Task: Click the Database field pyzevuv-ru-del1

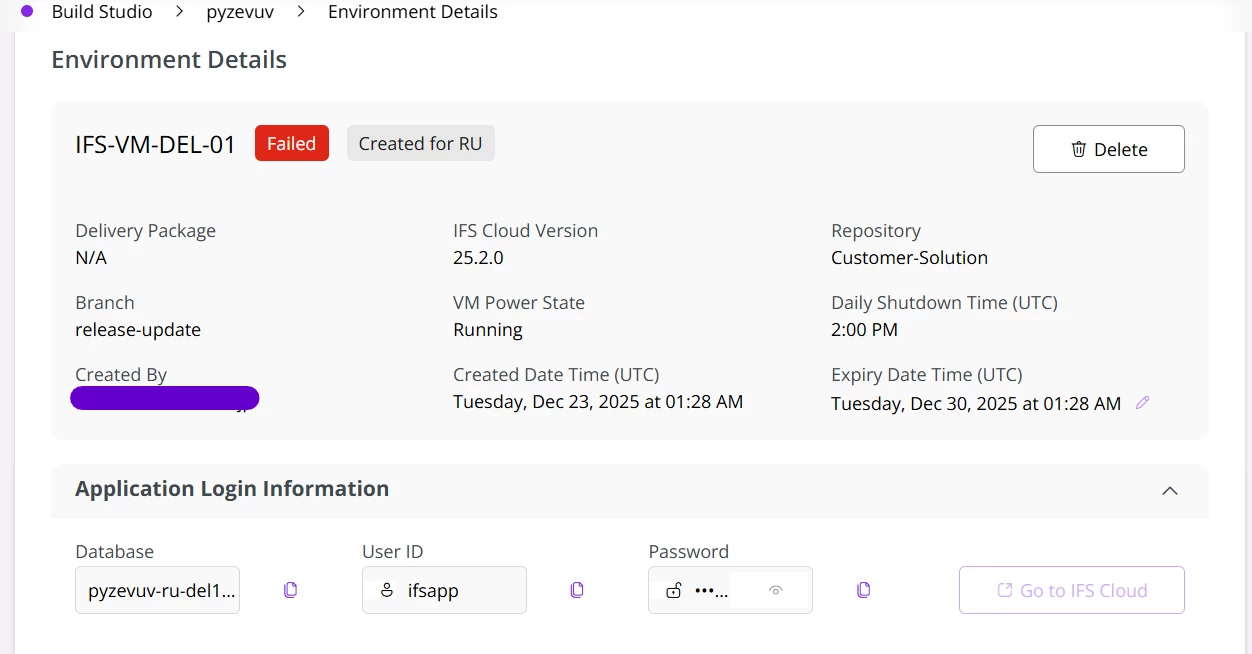Action: pyautogui.click(x=158, y=590)
